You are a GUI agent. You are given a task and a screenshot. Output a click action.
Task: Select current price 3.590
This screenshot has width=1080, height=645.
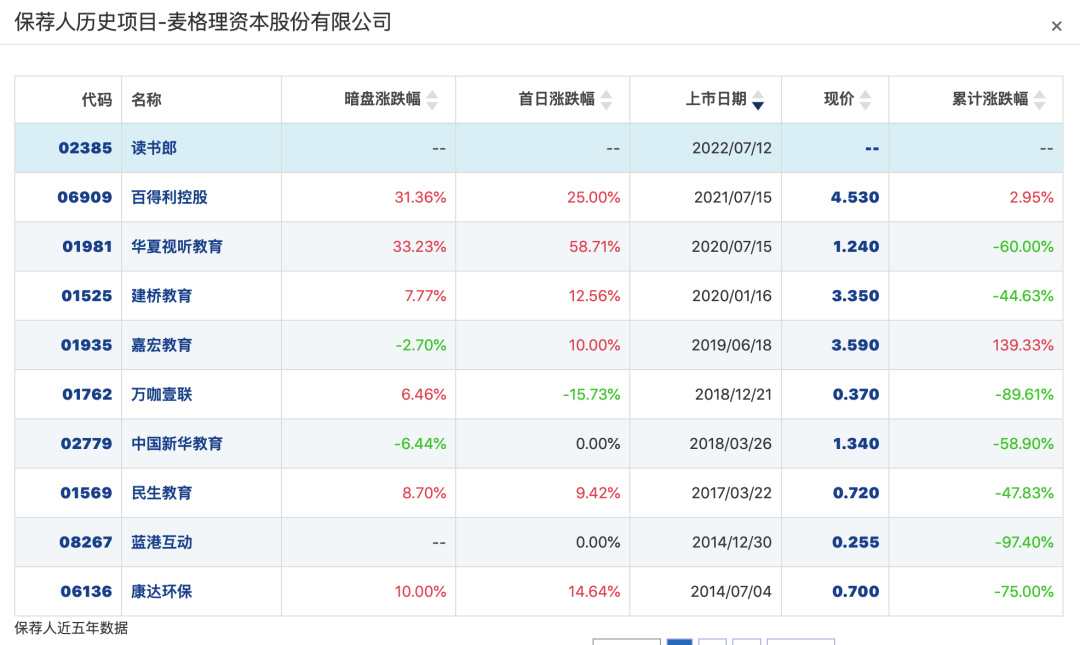click(855, 345)
